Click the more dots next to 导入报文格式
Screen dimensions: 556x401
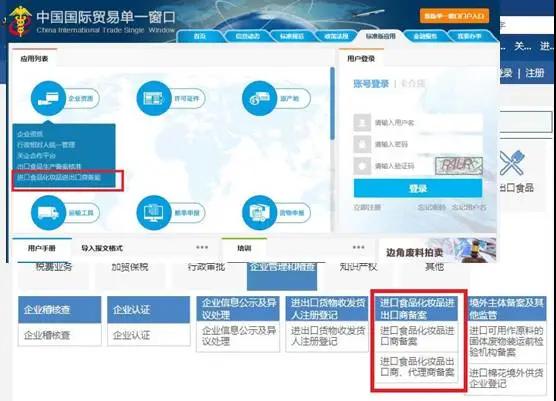pyautogui.click(x=202, y=247)
